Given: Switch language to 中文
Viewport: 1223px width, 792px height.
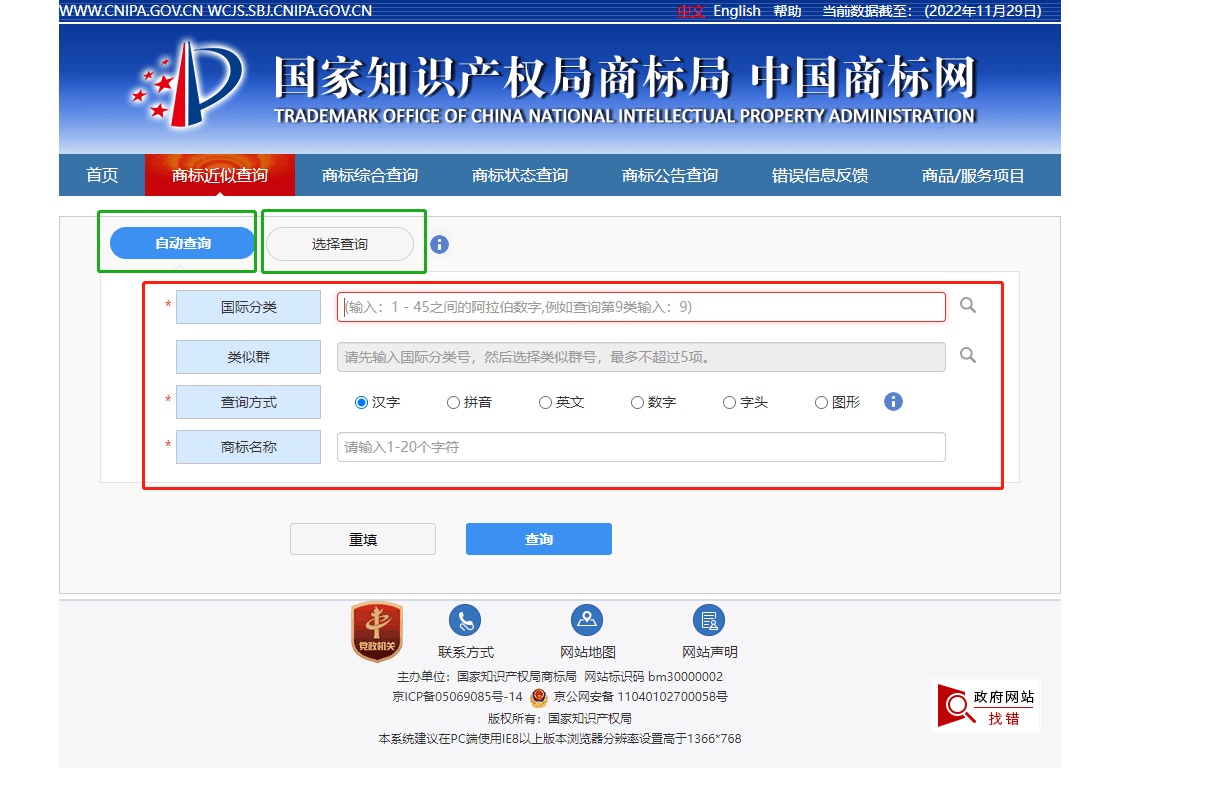Looking at the screenshot, I should coord(692,11).
